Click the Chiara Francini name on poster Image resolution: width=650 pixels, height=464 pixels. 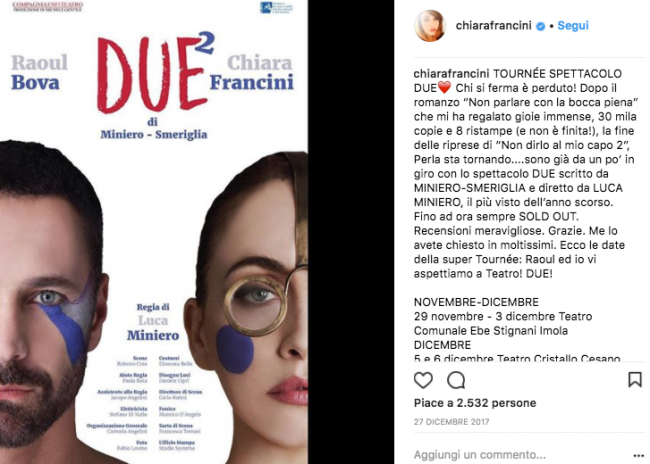252,73
